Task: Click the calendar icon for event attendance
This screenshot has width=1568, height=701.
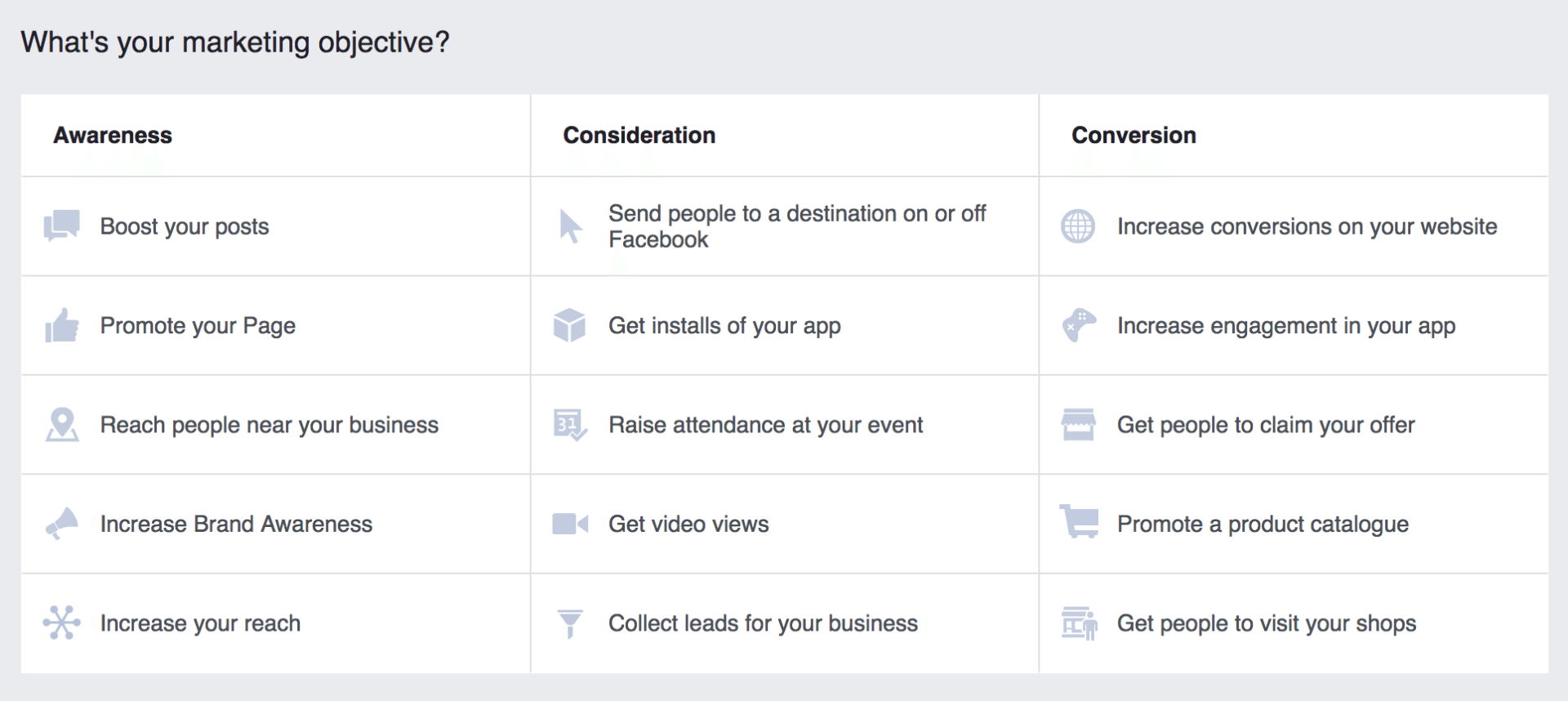Action: click(x=570, y=425)
